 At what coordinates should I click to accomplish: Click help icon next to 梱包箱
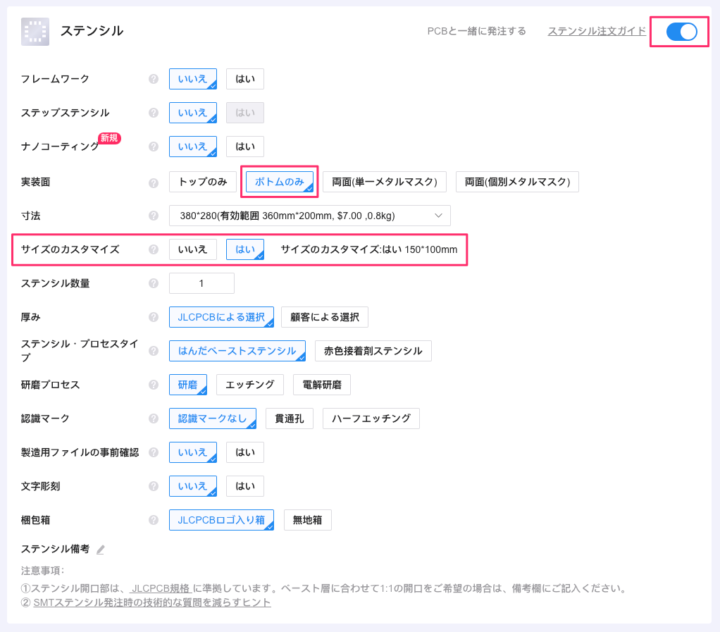pyautogui.click(x=154, y=520)
